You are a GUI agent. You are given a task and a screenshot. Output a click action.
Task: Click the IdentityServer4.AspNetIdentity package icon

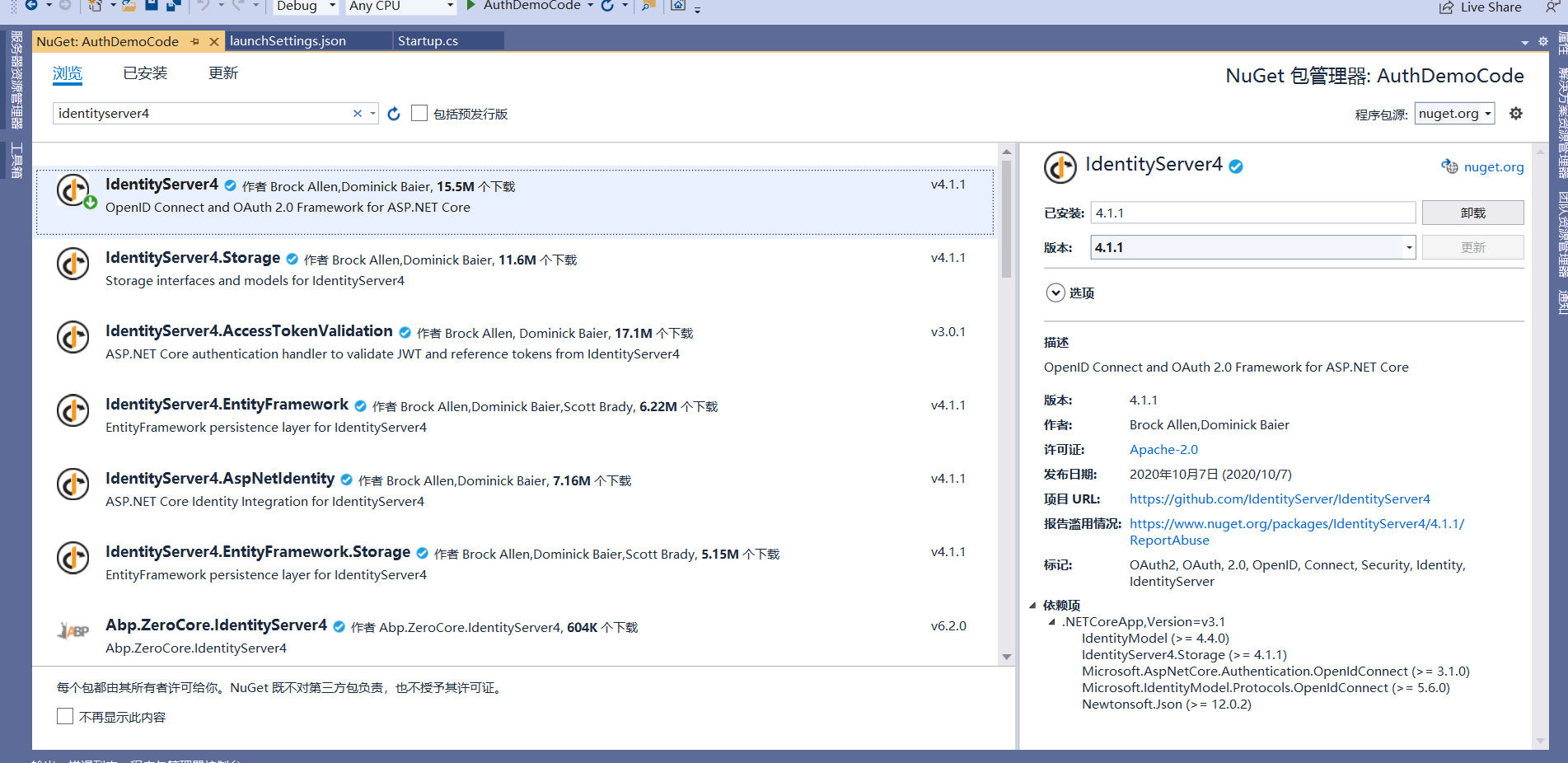(73, 484)
